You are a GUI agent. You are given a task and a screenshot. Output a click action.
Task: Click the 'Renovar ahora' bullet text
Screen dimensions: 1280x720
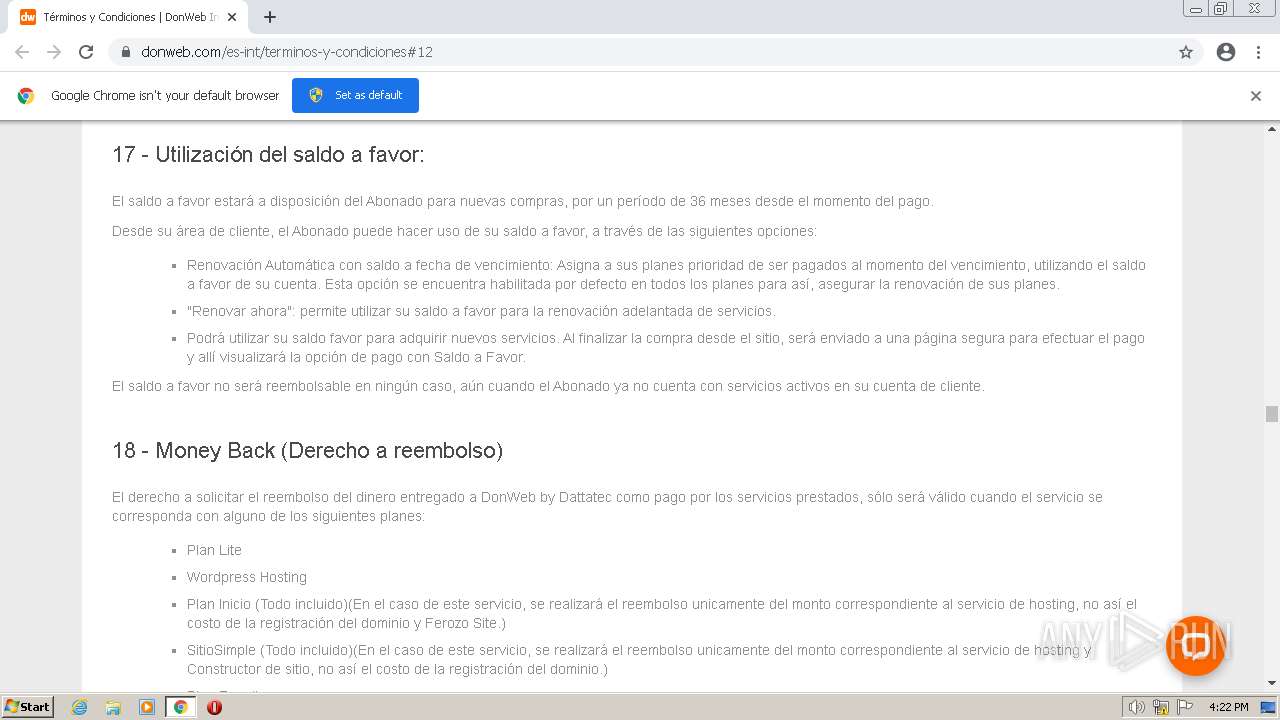click(x=481, y=311)
